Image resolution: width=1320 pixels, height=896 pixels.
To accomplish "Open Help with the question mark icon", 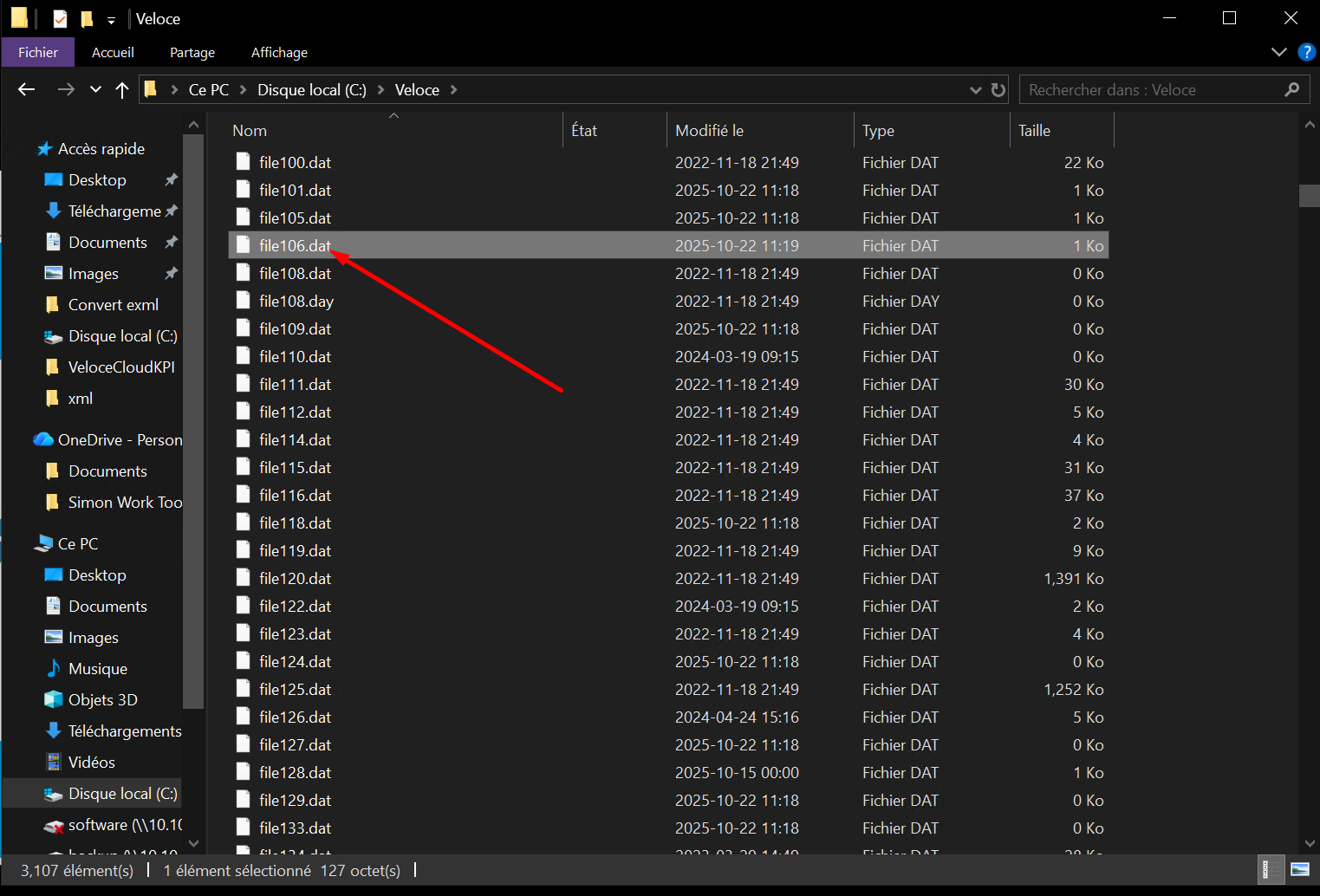I will (1306, 52).
